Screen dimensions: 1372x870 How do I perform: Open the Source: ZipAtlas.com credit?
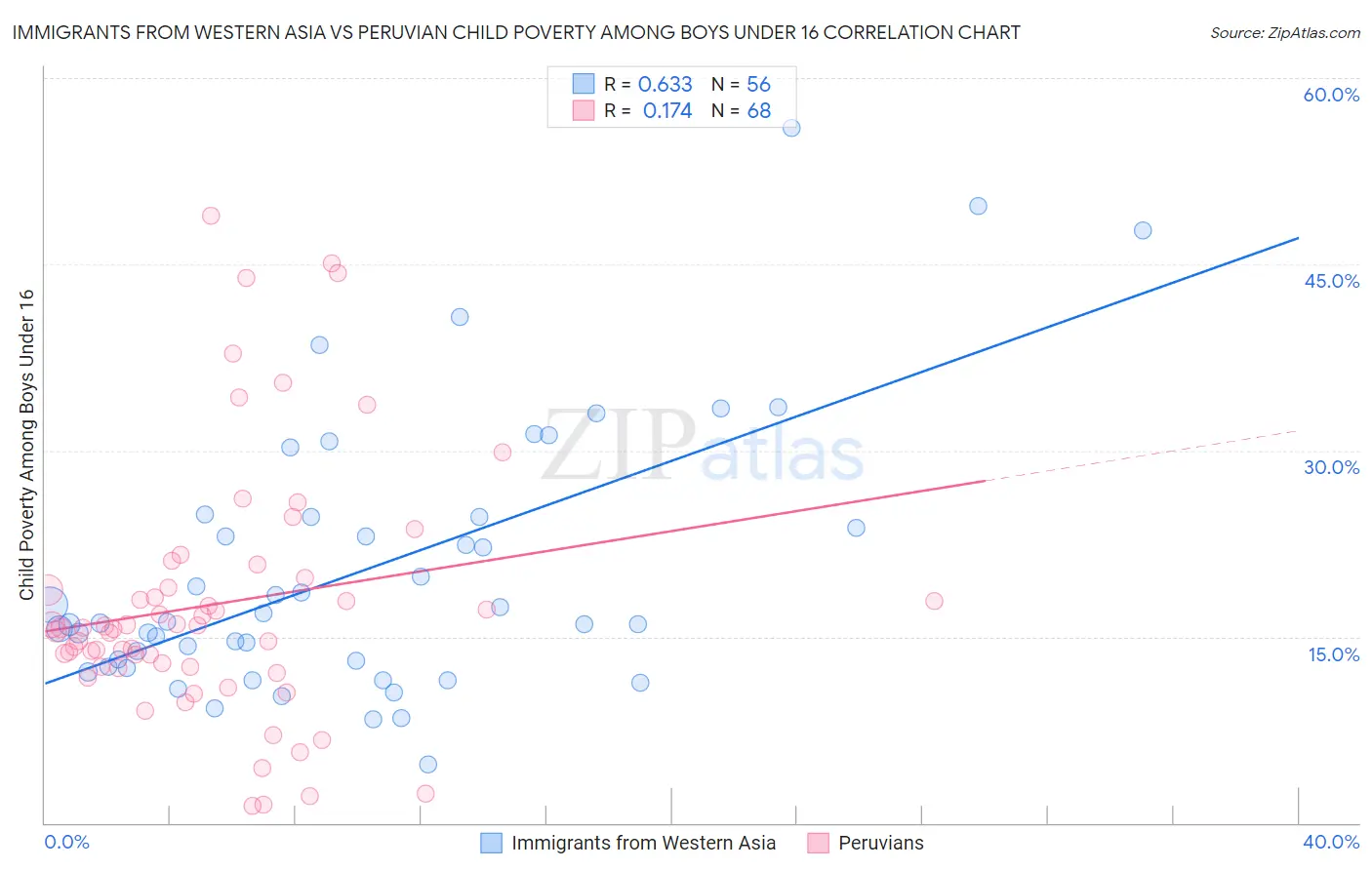(1284, 32)
